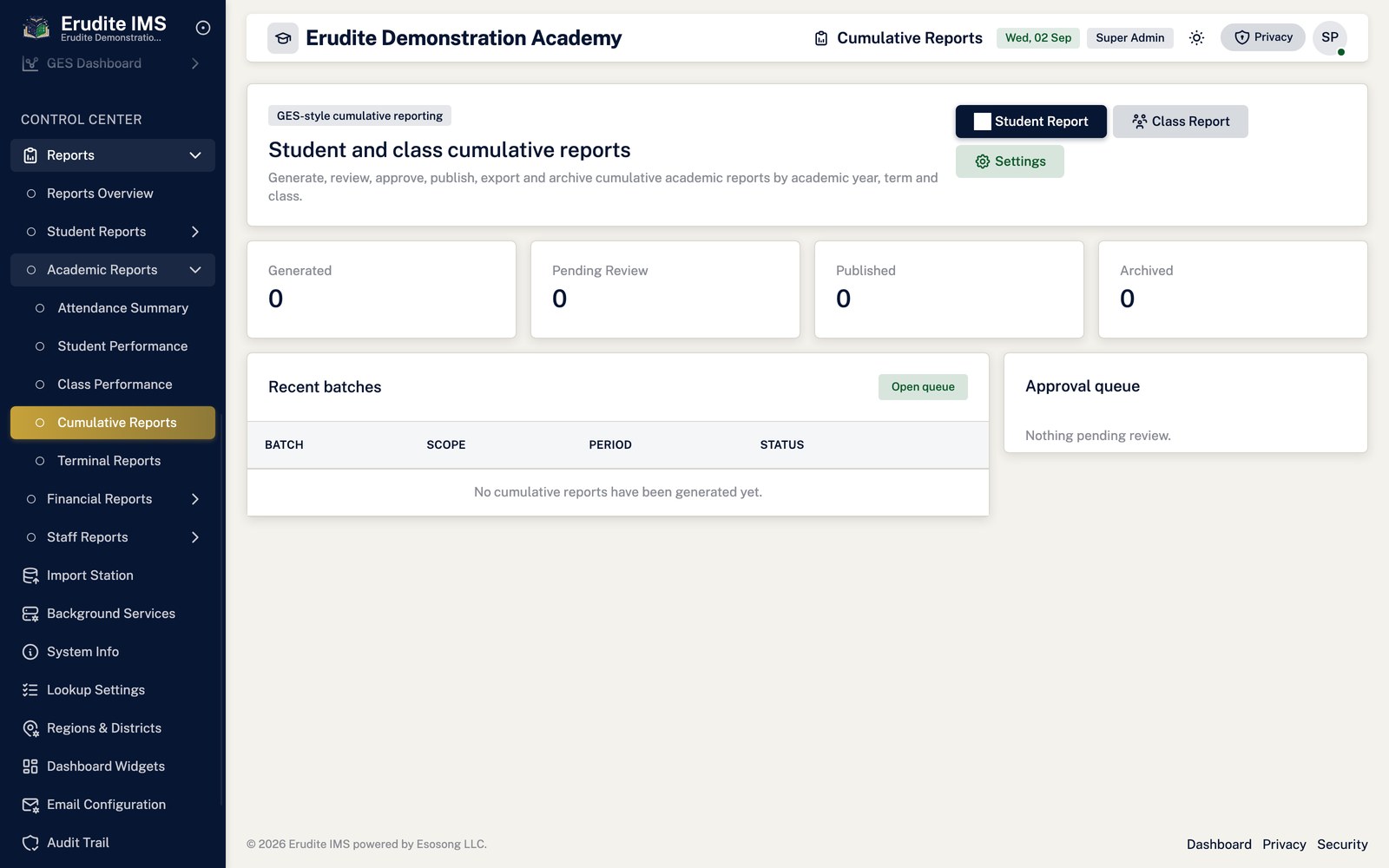Click the Regions & Districts pin icon

[x=30, y=728]
